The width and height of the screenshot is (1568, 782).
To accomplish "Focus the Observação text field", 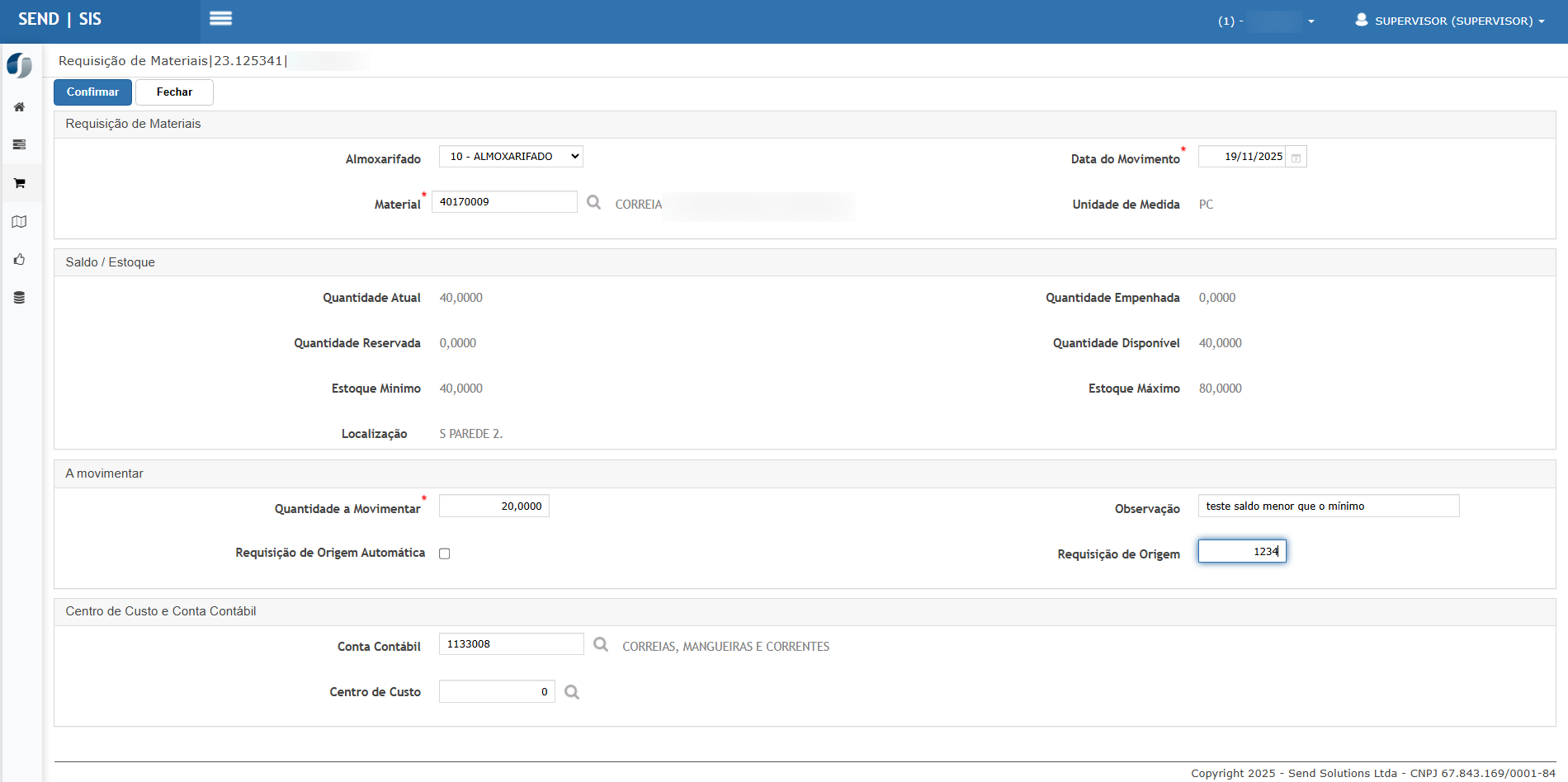I will [x=1328, y=506].
